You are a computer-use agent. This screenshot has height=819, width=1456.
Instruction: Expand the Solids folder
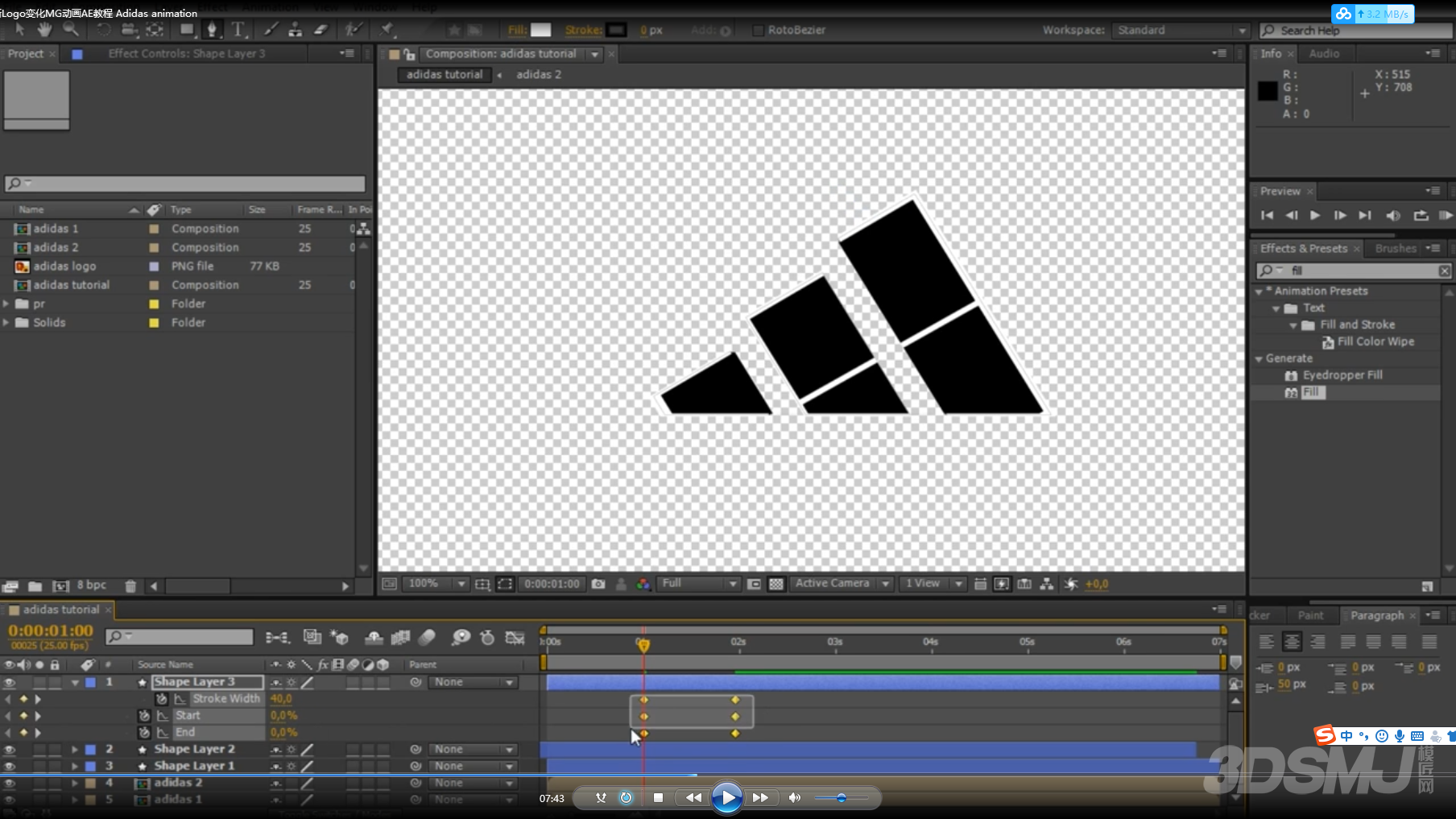[6, 322]
